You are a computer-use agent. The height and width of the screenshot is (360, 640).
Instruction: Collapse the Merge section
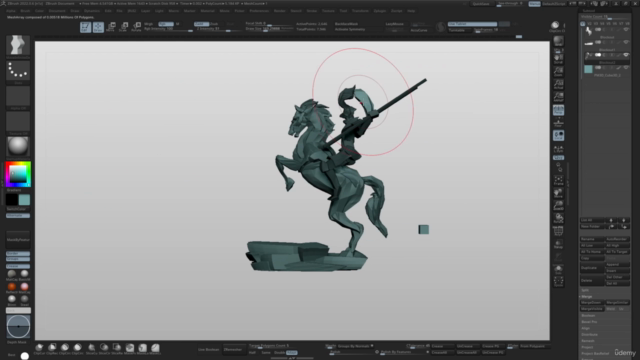click(587, 296)
